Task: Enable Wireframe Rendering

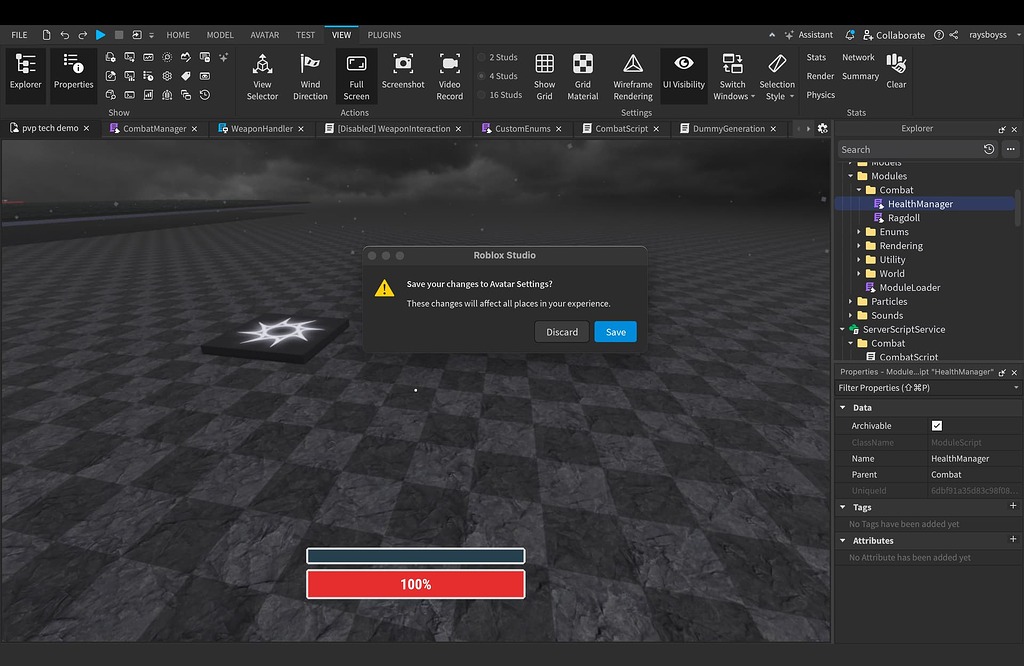Action: pos(632,75)
